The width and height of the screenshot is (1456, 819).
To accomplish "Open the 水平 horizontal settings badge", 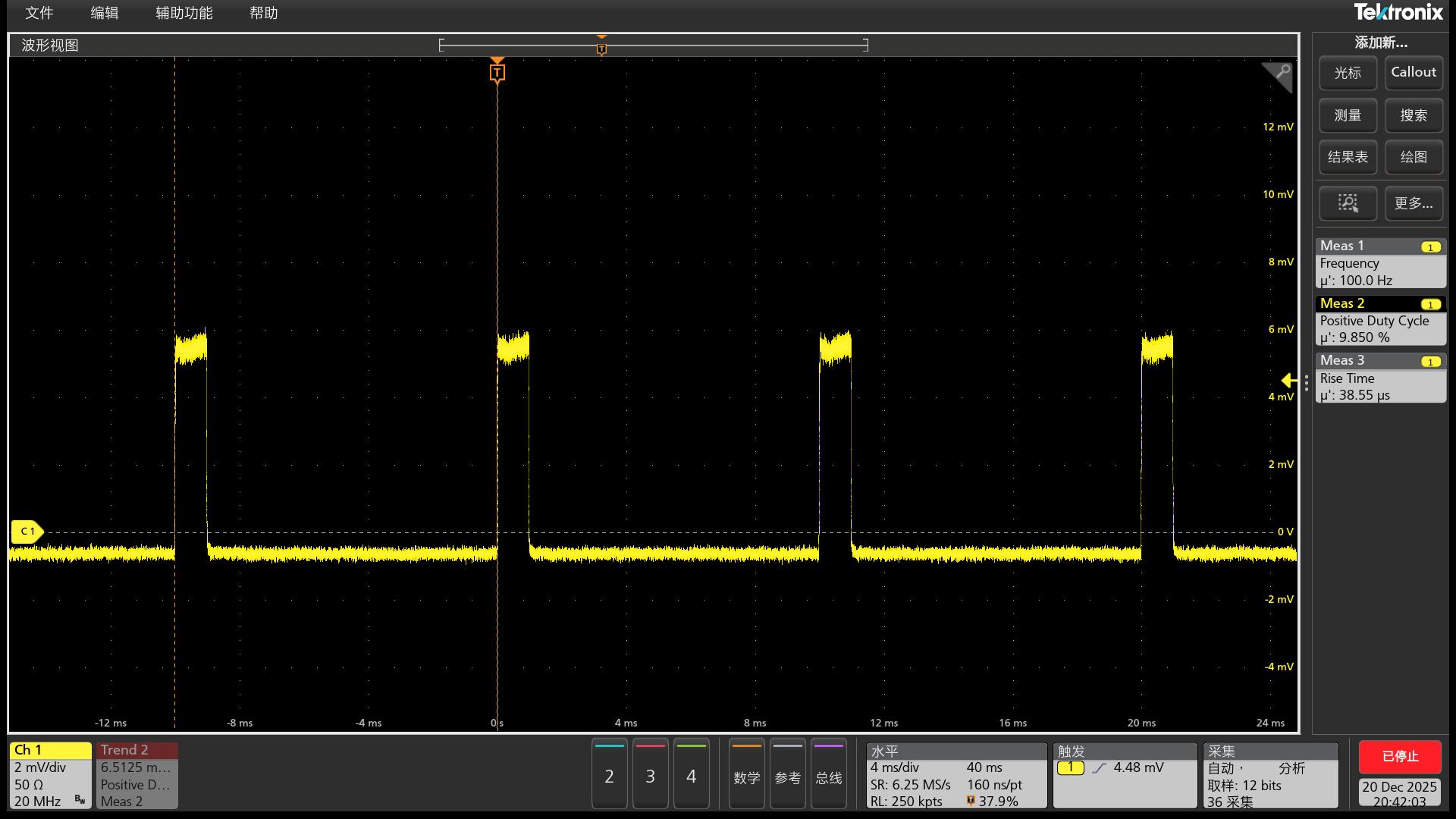I will [x=955, y=775].
